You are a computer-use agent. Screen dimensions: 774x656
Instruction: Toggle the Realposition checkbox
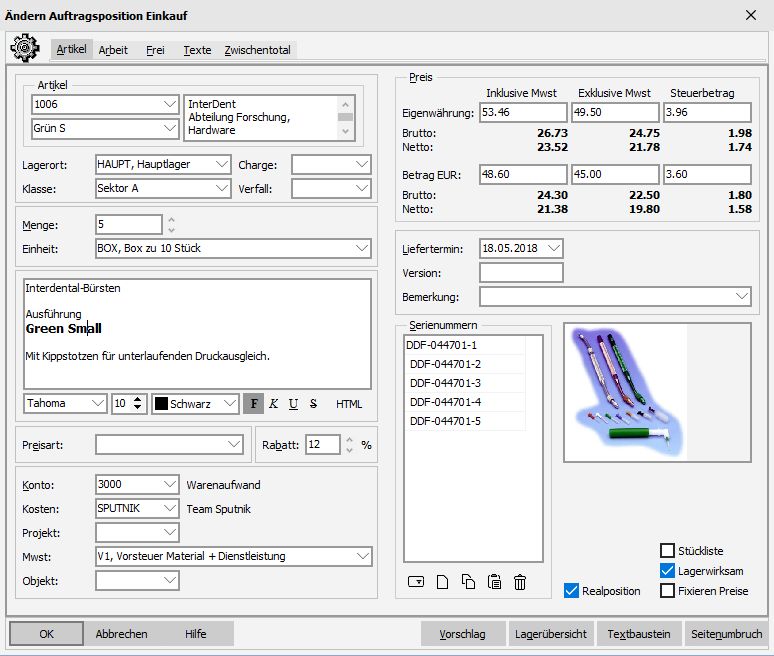coord(571,591)
